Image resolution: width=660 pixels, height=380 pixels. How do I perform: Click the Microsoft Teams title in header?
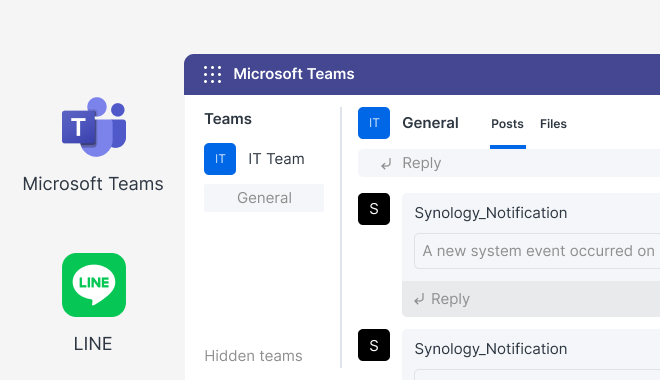coord(294,74)
